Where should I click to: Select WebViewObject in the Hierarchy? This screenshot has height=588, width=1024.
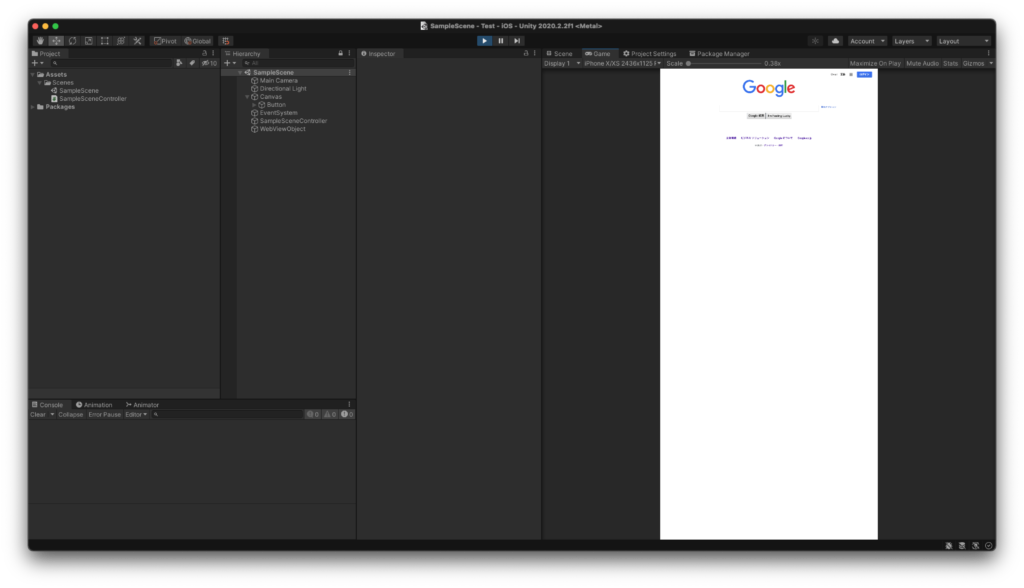(x=283, y=129)
